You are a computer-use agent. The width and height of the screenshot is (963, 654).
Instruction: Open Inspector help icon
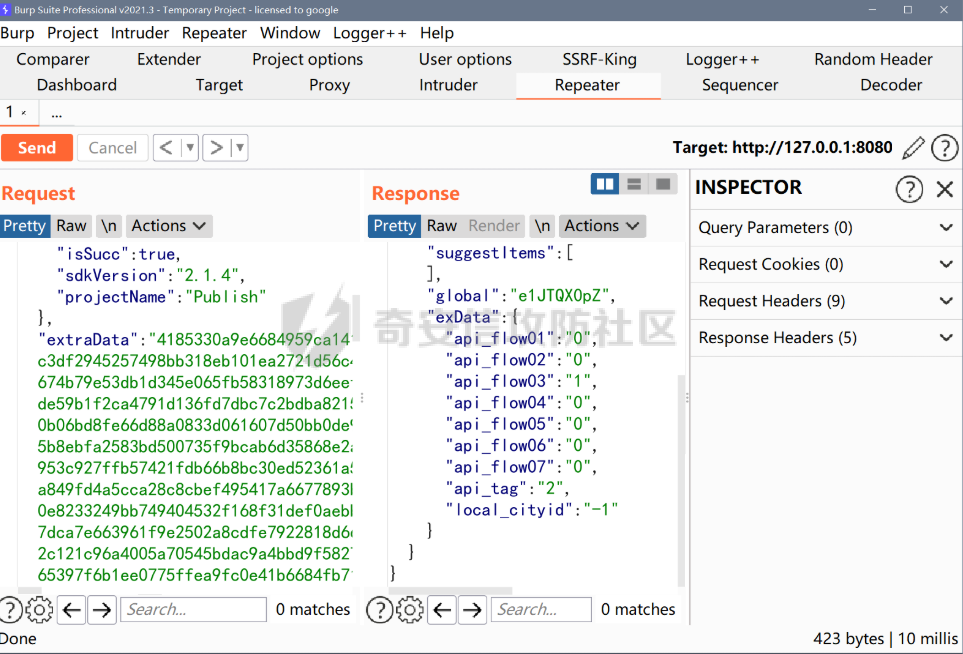(909, 189)
